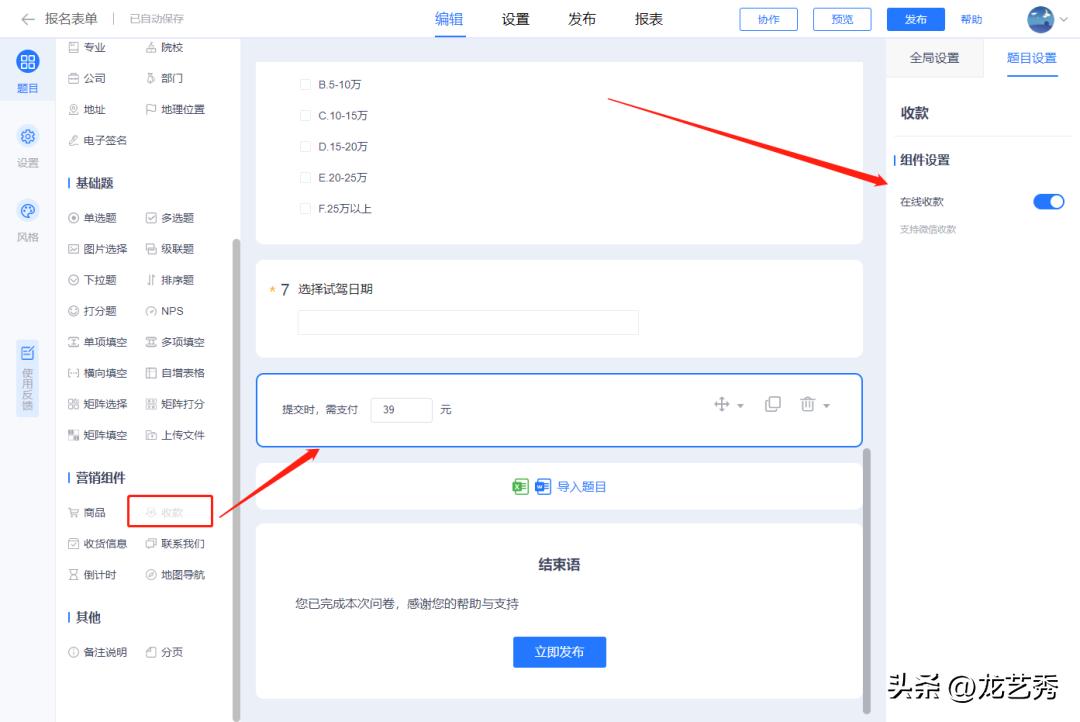
Task: Click the 预览 preview button
Action: click(841, 18)
